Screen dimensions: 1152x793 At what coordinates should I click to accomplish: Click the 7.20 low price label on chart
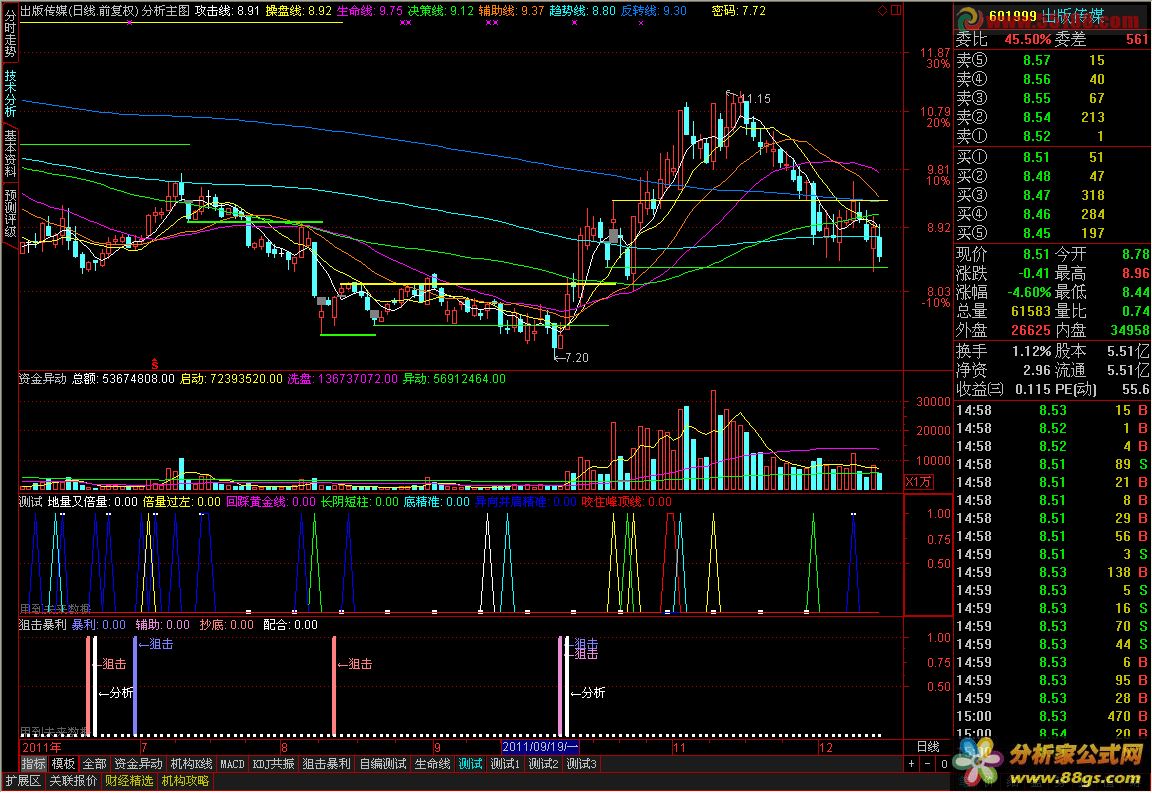(577, 358)
